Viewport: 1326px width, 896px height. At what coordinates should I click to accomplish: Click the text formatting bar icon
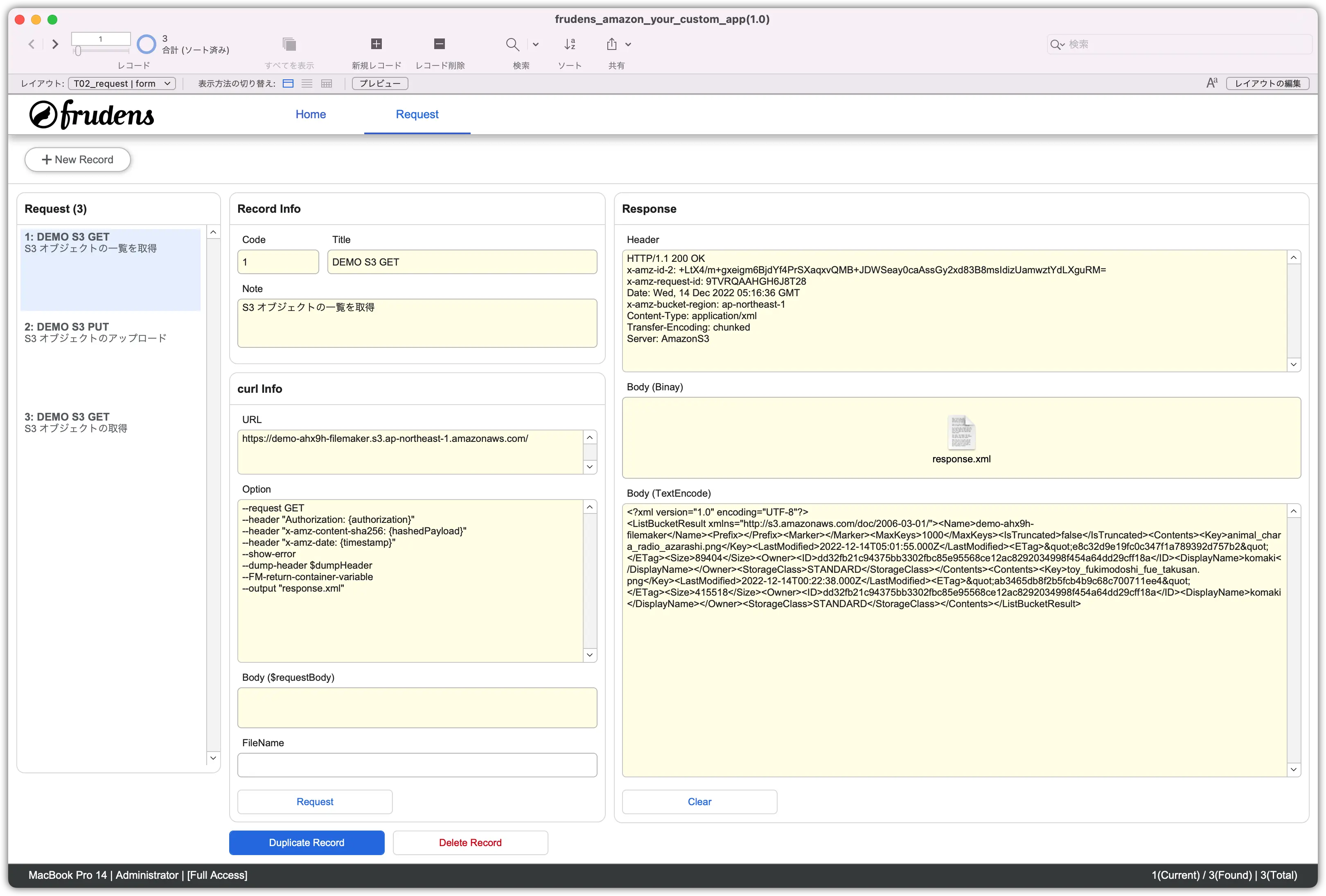pyautogui.click(x=1211, y=83)
